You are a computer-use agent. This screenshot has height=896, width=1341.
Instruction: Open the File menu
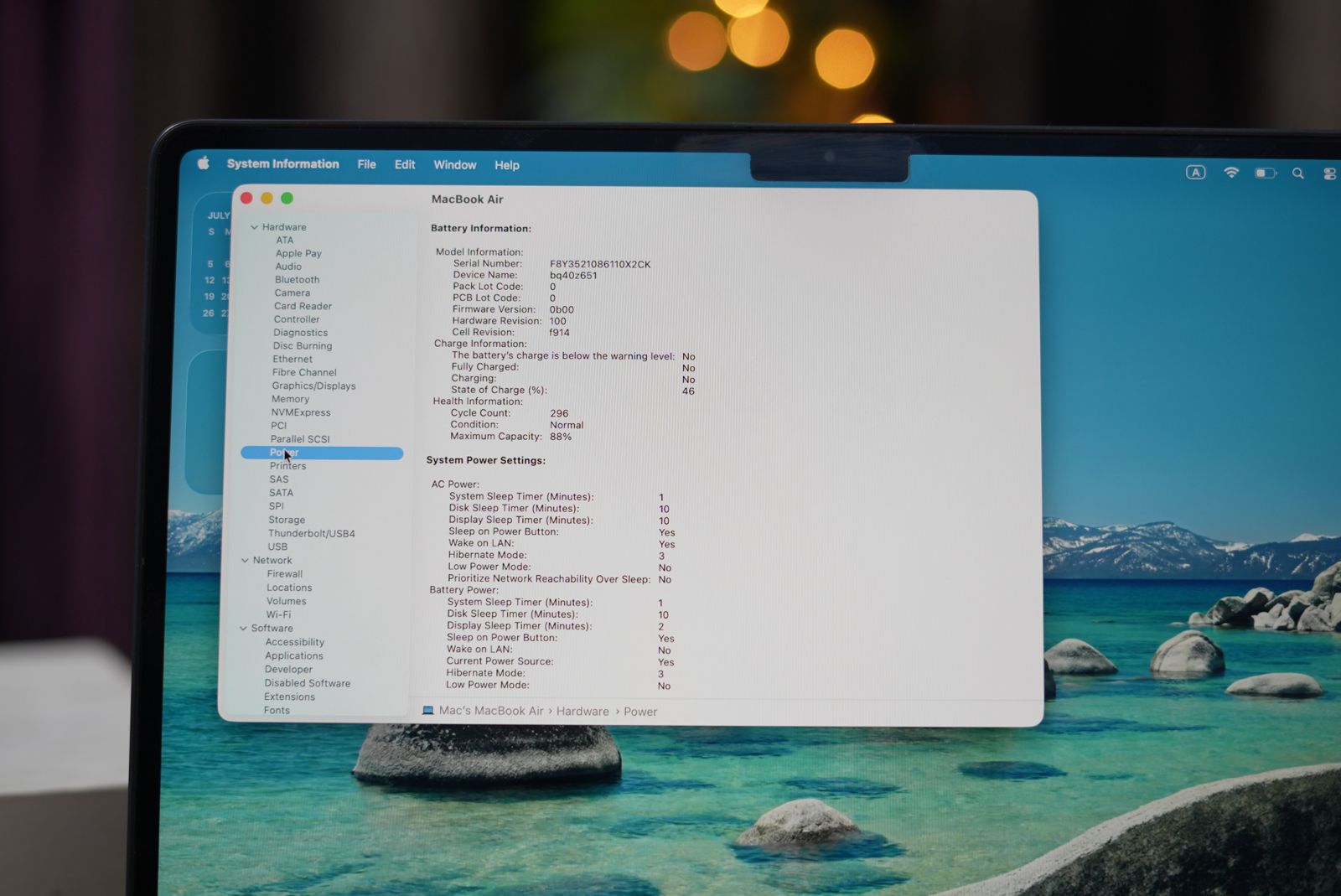(x=367, y=164)
